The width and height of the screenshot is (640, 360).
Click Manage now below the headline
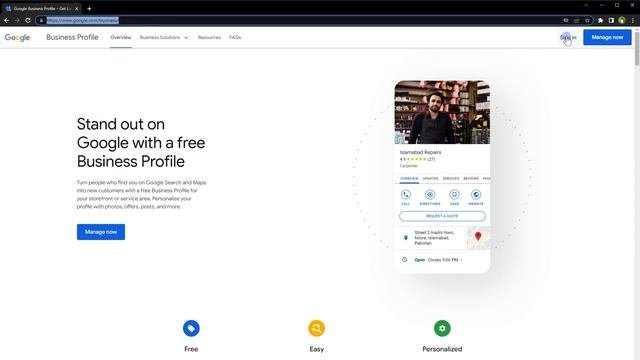click(x=101, y=232)
